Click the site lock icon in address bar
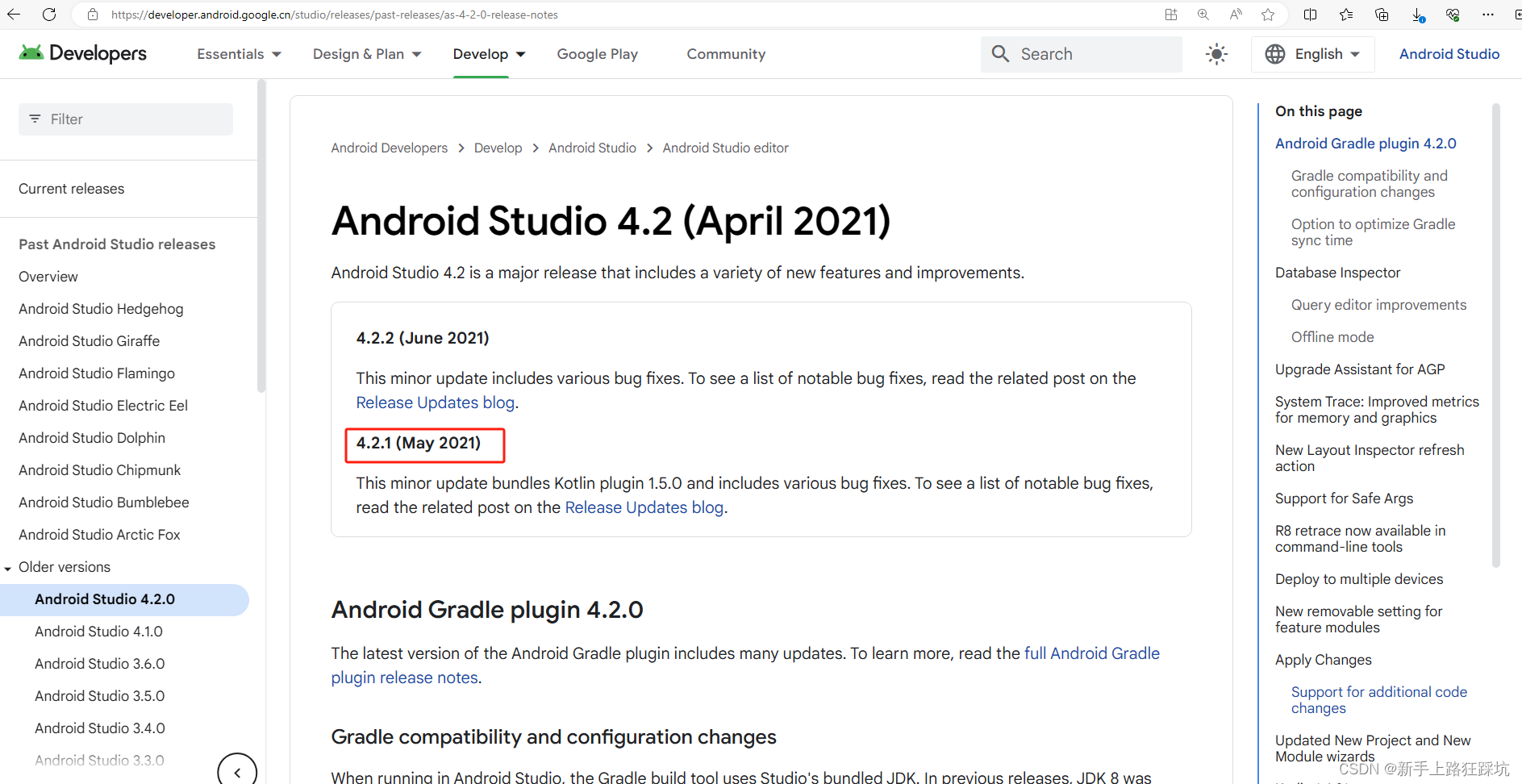 [x=93, y=15]
